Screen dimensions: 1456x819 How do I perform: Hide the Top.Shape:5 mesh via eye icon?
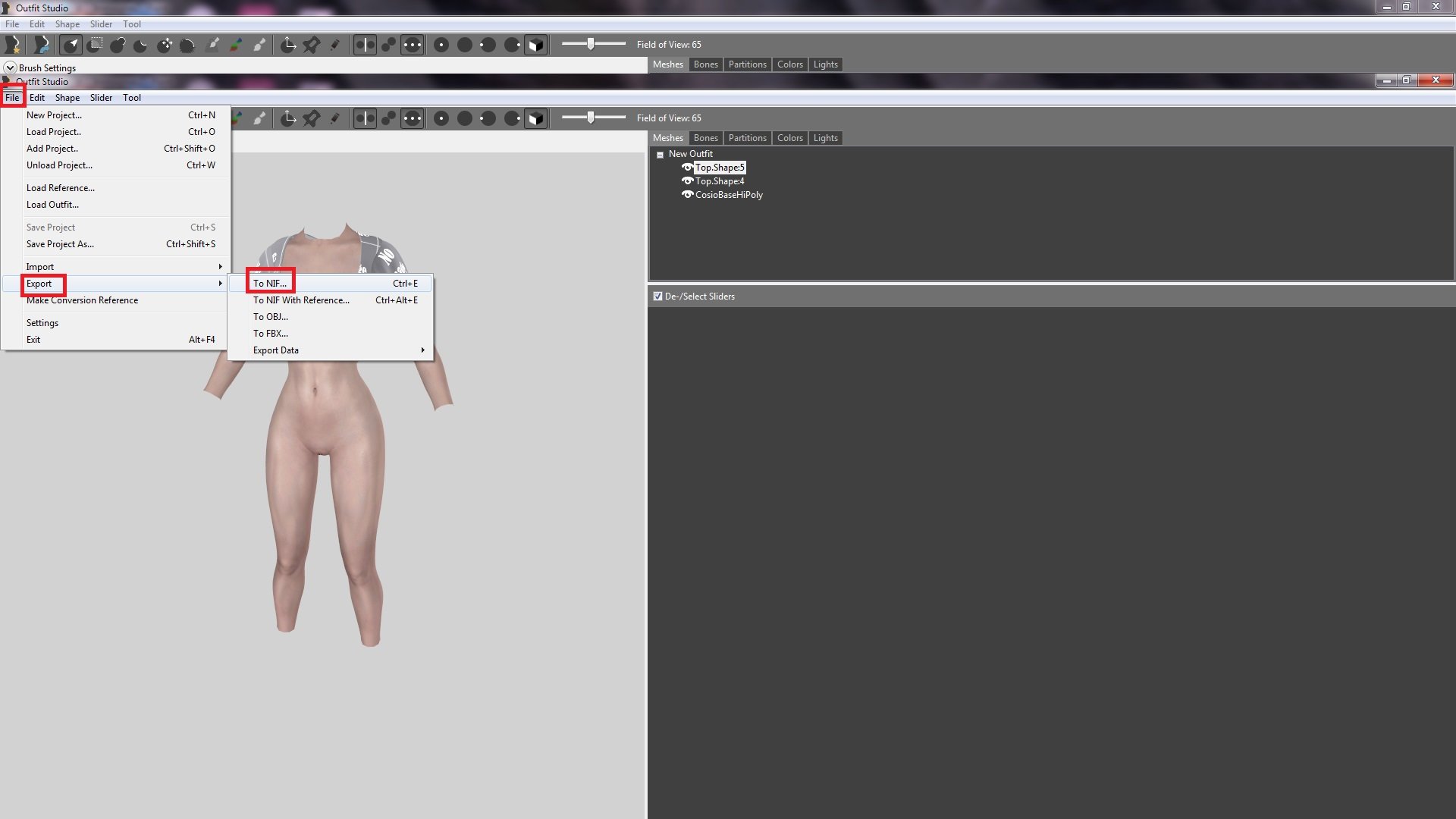[687, 168]
